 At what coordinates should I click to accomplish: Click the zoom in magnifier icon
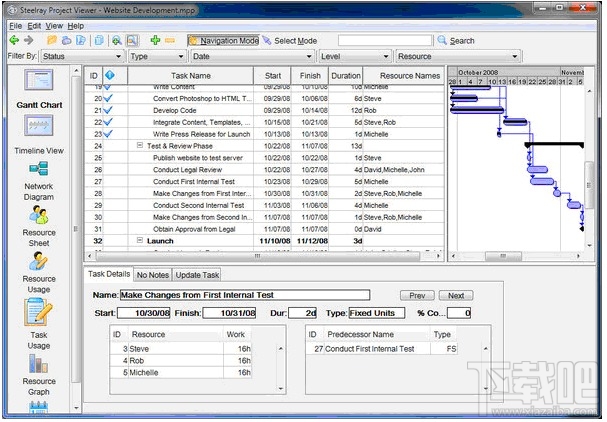point(117,40)
